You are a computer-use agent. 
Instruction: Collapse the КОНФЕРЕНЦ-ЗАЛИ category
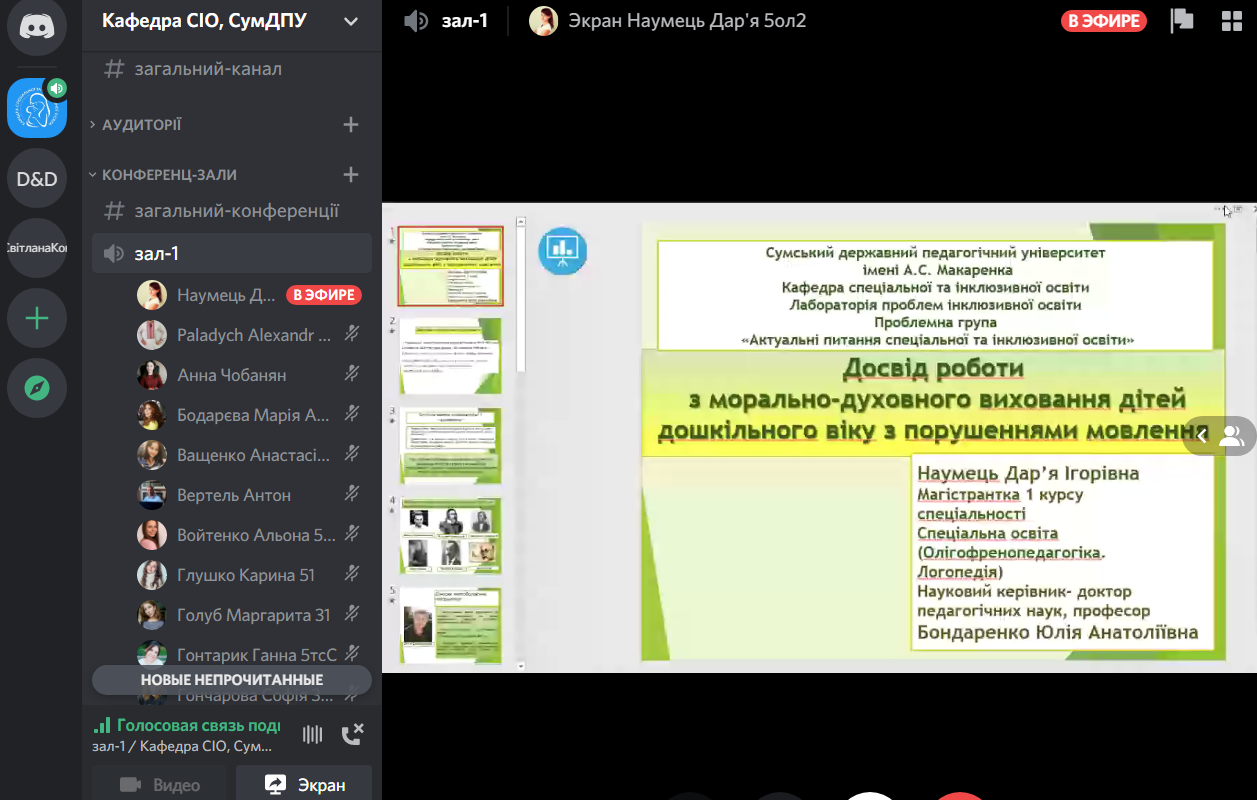pyautogui.click(x=168, y=175)
